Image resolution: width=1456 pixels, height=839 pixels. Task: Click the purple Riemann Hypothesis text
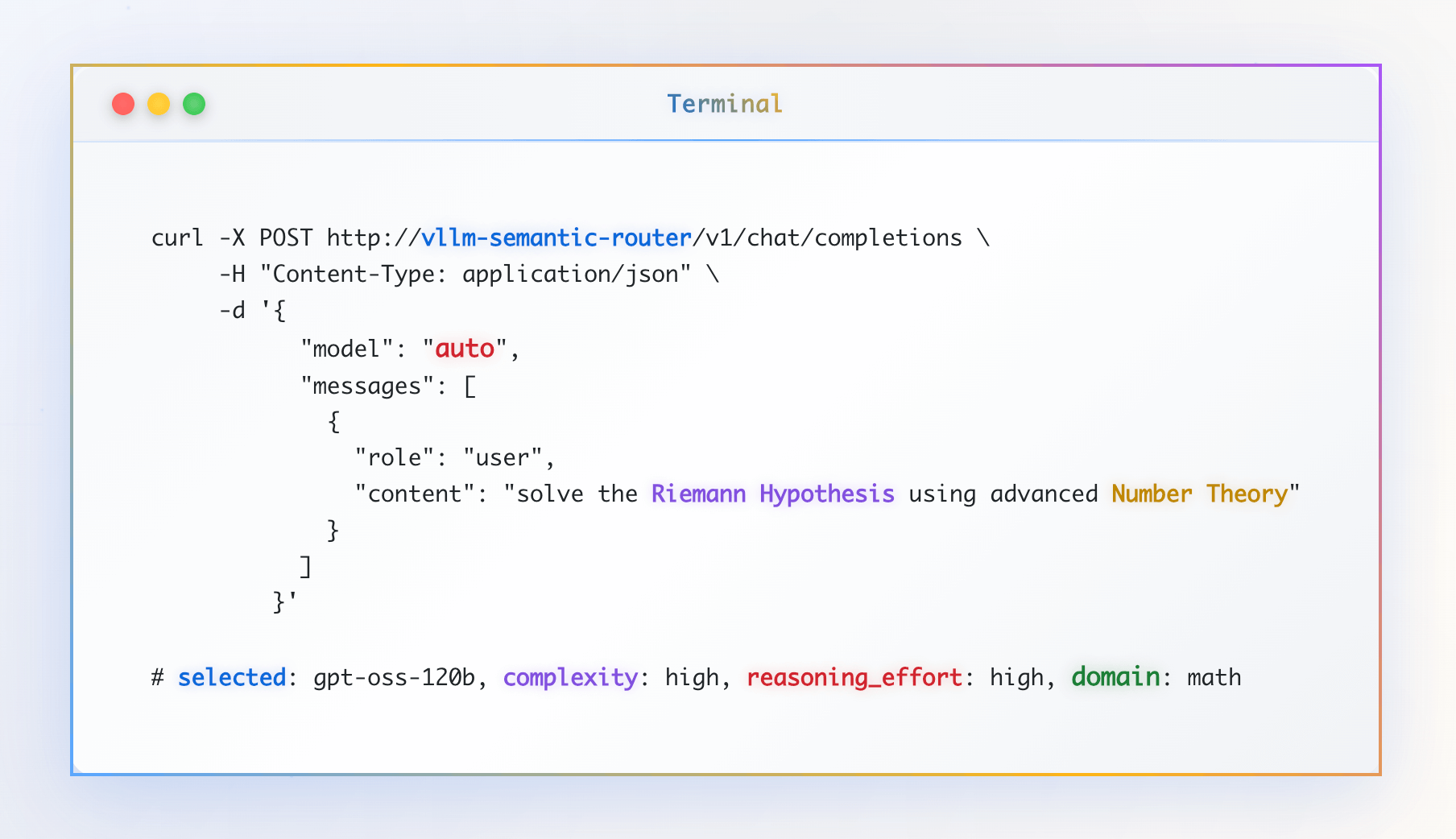coord(773,494)
